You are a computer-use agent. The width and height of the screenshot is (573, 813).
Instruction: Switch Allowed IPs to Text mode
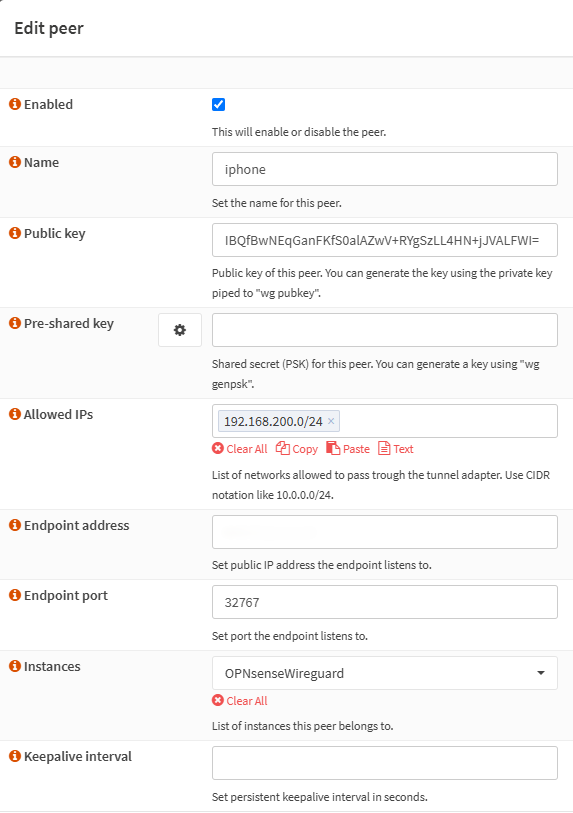coord(396,449)
